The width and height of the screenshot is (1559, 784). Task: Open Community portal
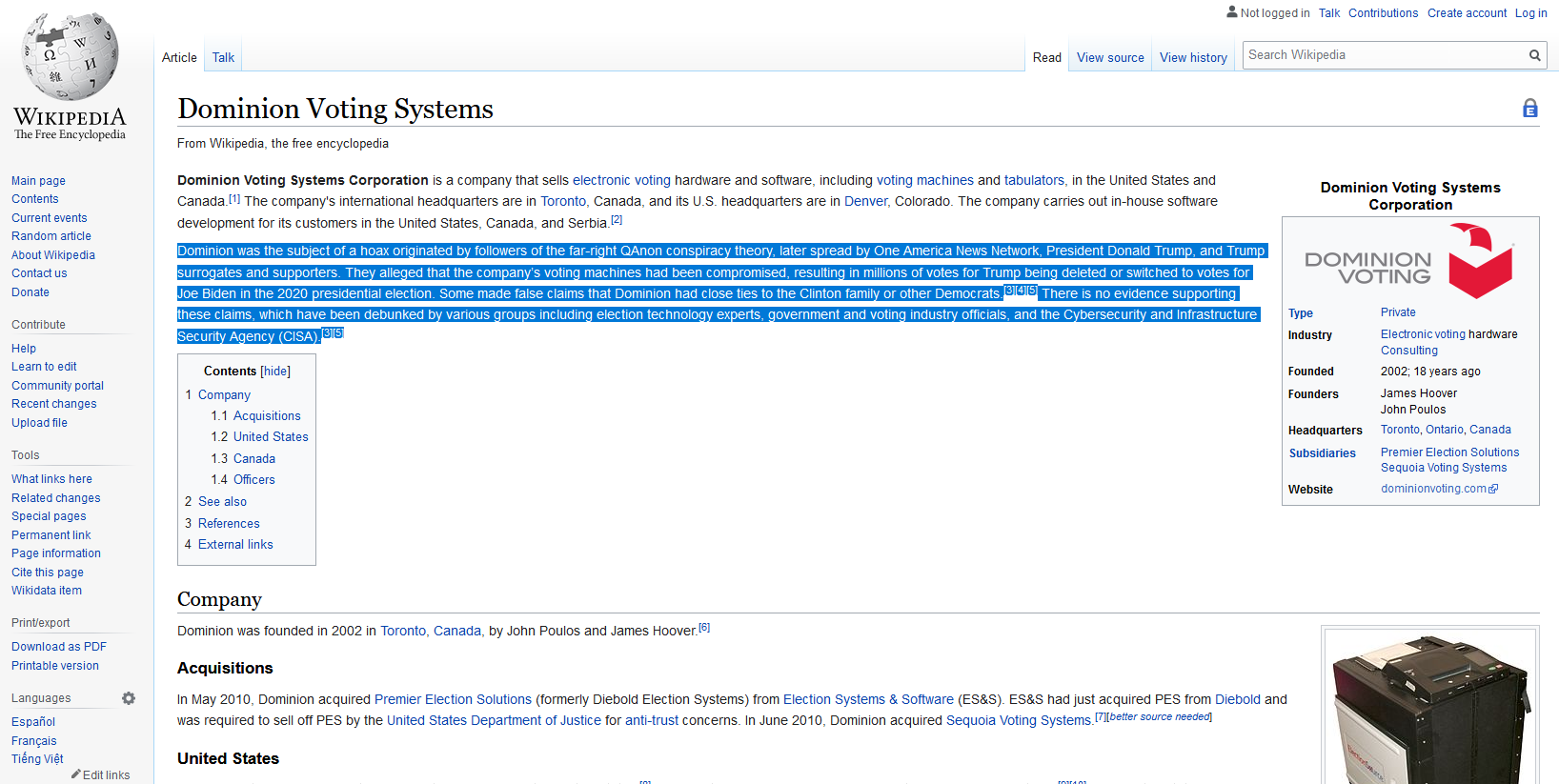point(57,386)
